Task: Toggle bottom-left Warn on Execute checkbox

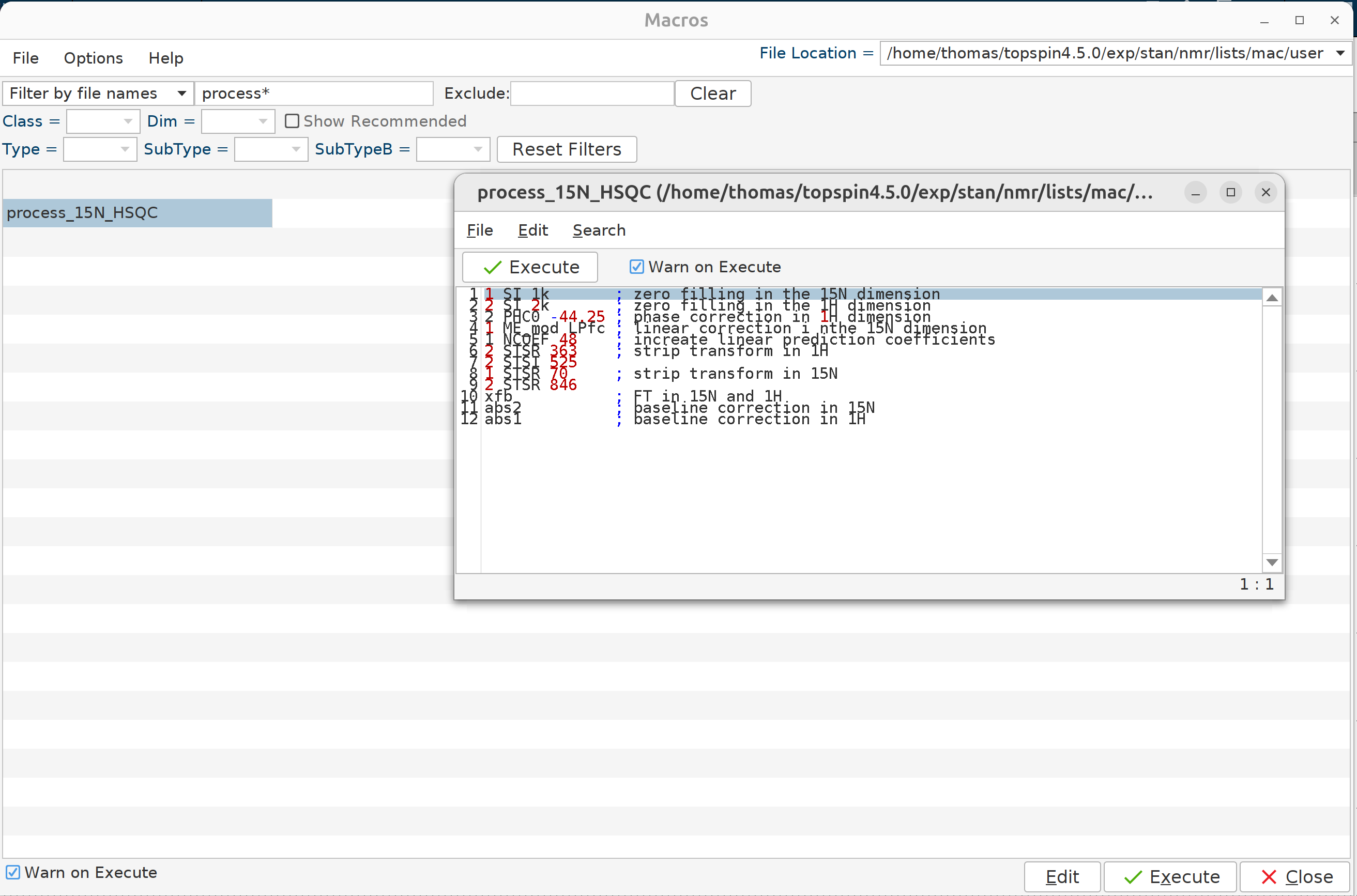Action: pyautogui.click(x=13, y=872)
